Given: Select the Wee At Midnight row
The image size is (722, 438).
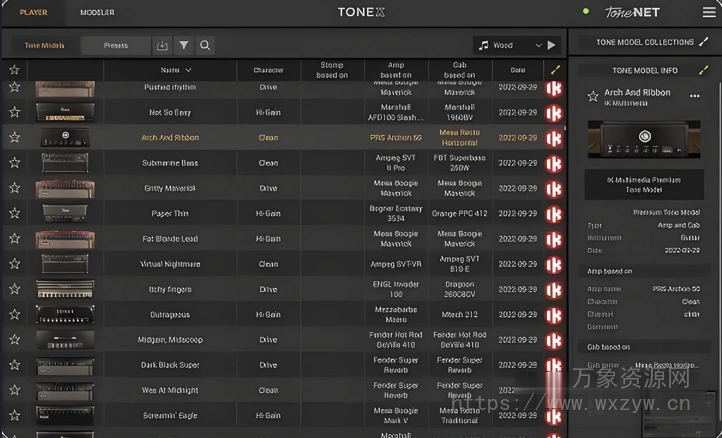Looking at the screenshot, I should click(x=284, y=390).
